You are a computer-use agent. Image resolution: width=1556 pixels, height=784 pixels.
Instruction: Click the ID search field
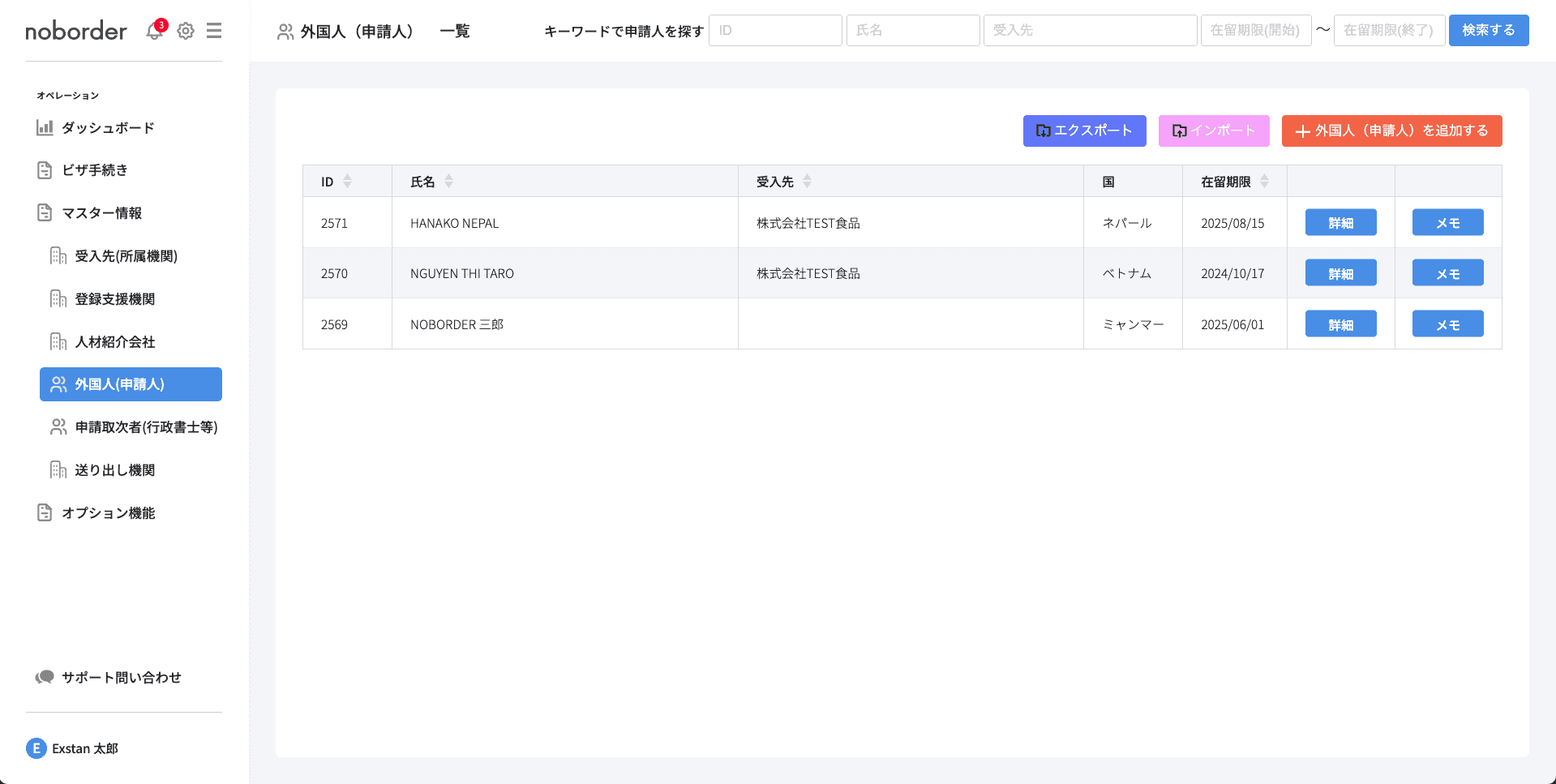click(775, 30)
